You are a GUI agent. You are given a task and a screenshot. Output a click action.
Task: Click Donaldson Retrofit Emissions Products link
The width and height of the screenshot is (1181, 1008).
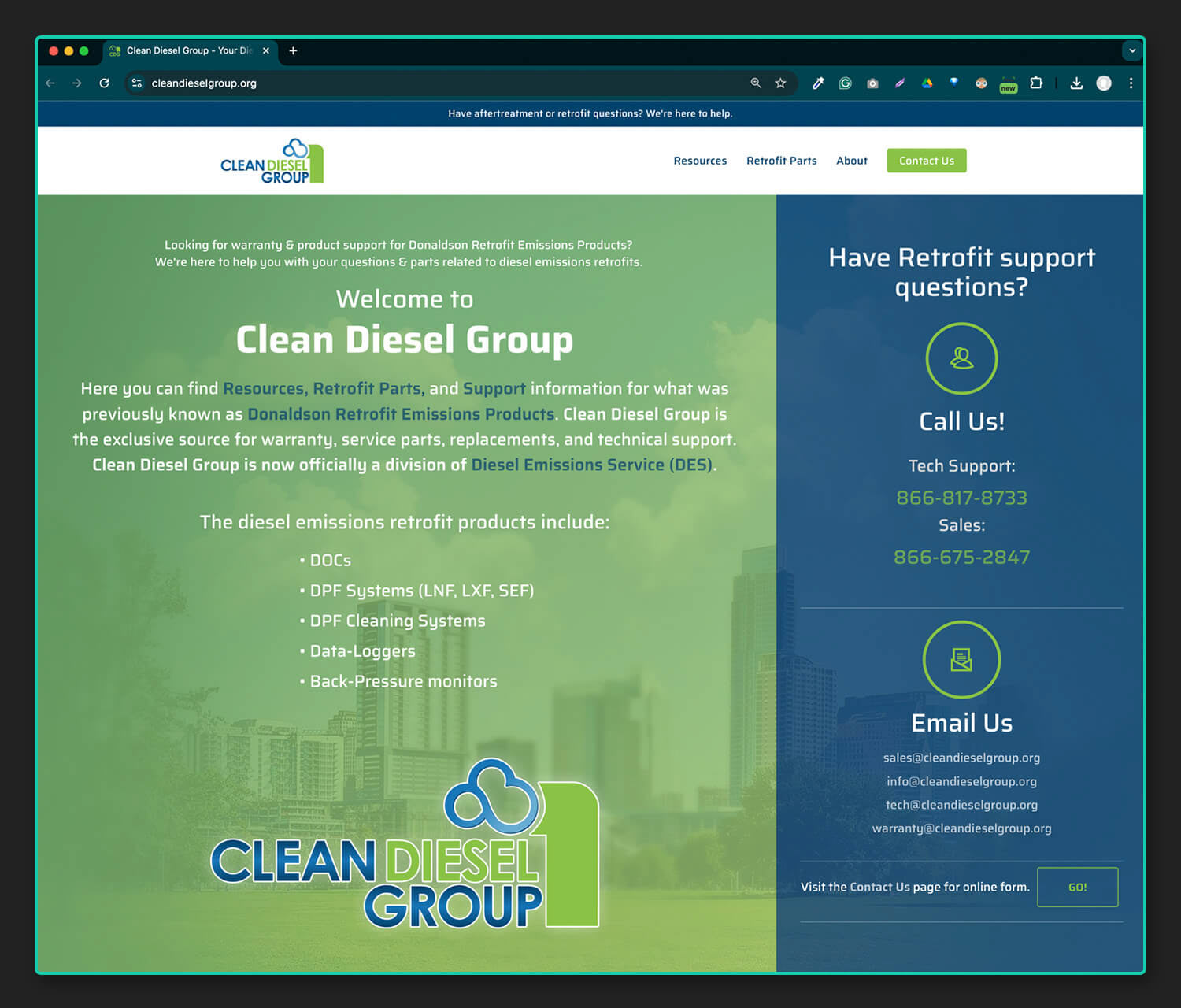click(x=401, y=414)
